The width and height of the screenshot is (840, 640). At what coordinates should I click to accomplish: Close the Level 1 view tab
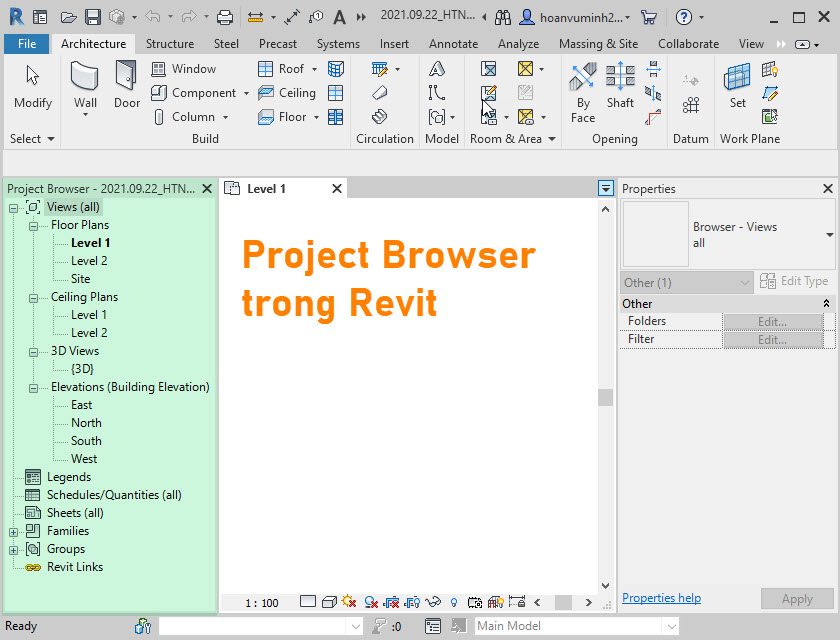coord(337,189)
